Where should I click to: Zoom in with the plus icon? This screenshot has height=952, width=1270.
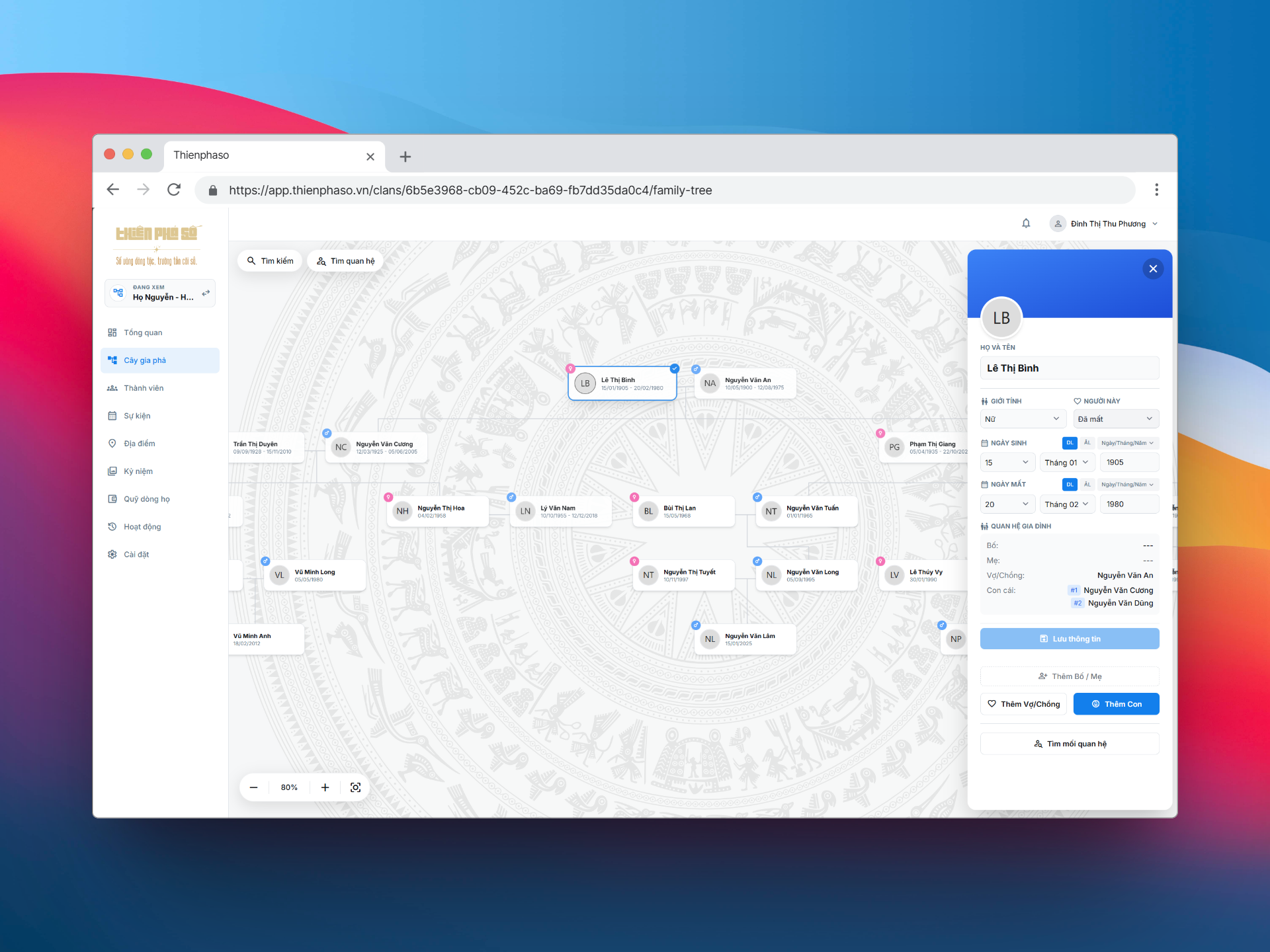pos(325,787)
